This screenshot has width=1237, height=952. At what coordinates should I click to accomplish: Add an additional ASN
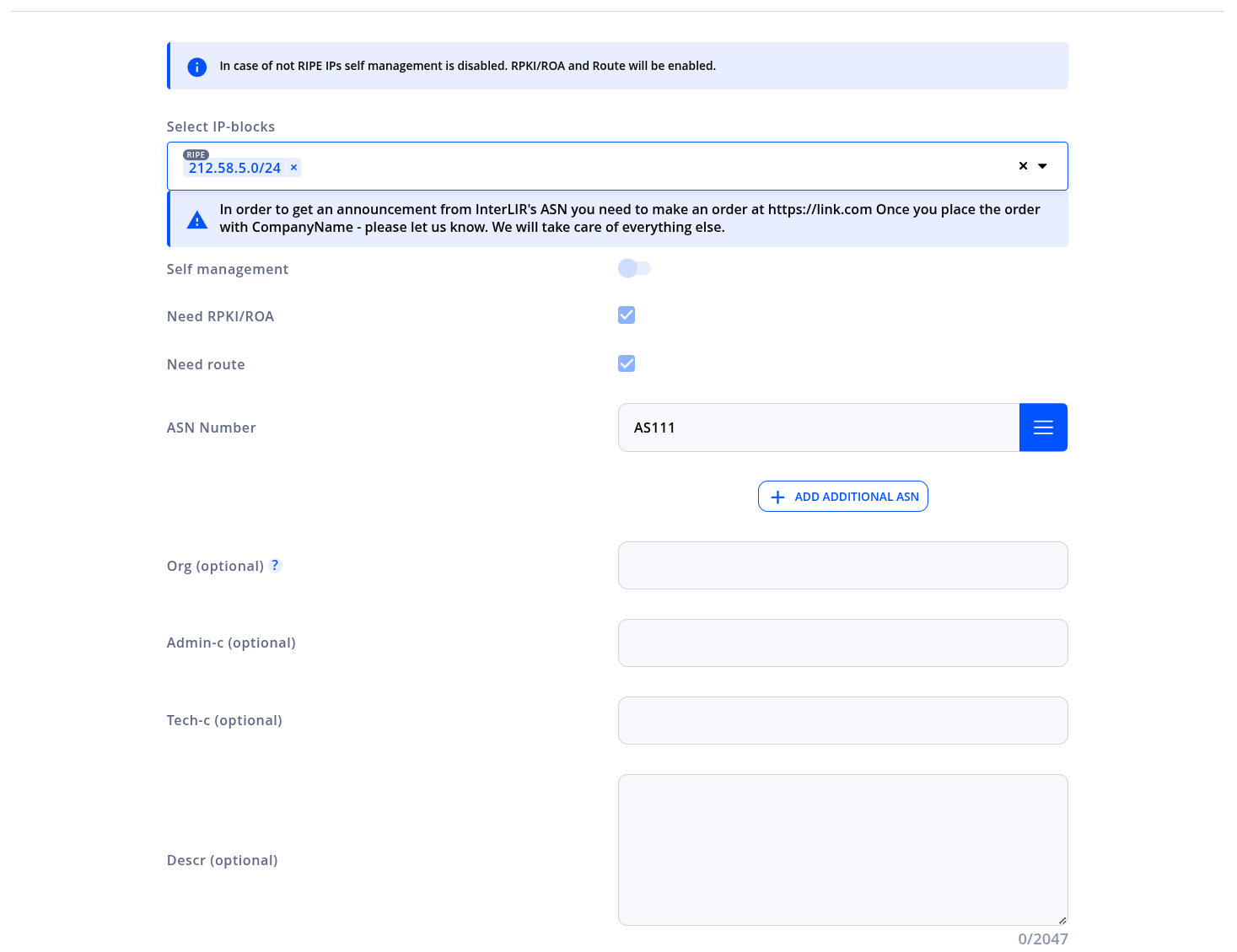tap(843, 497)
